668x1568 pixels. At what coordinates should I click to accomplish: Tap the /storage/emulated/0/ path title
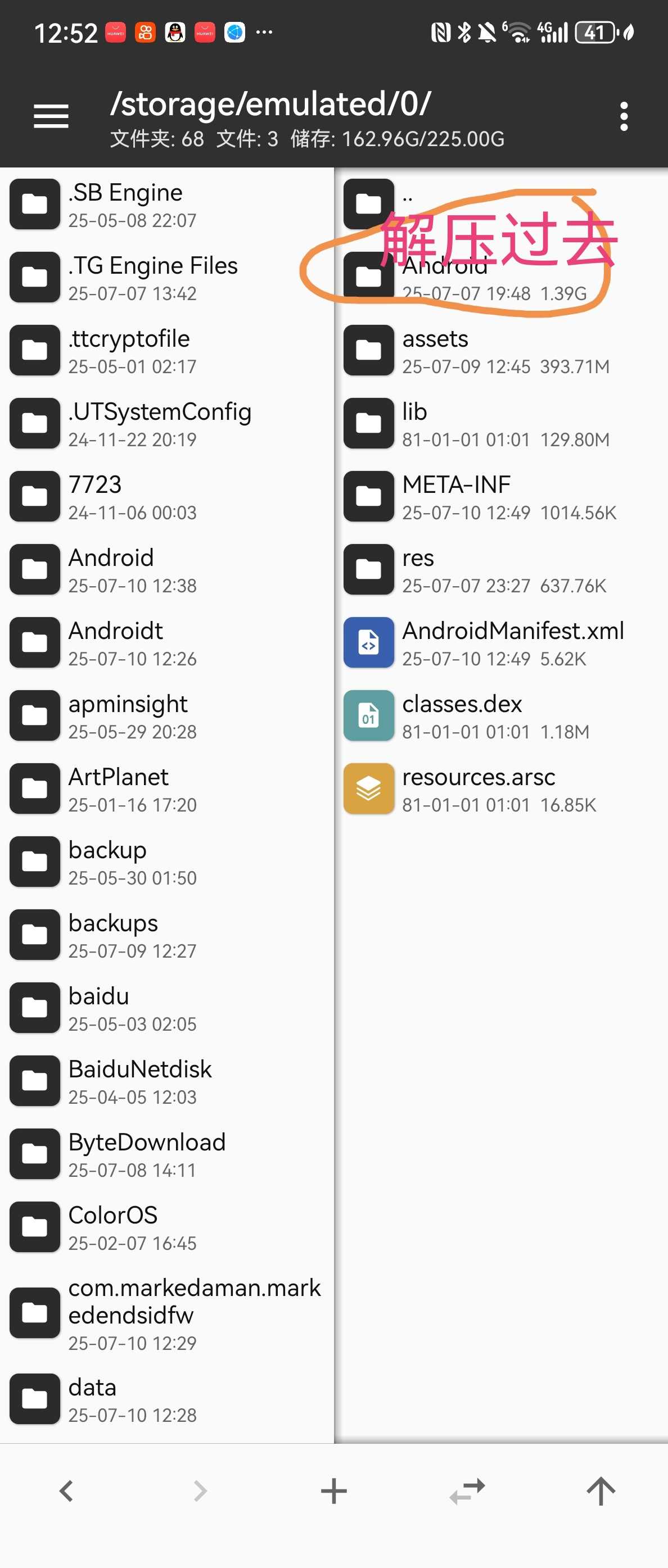pyautogui.click(x=271, y=103)
